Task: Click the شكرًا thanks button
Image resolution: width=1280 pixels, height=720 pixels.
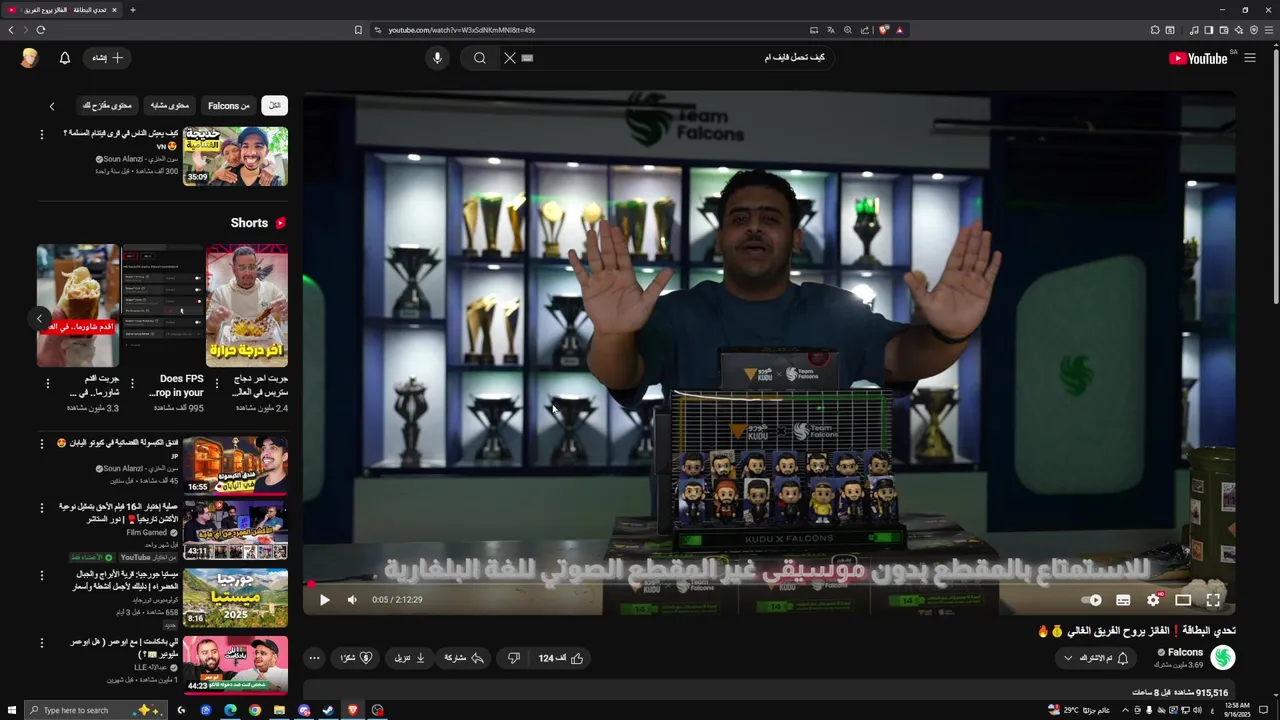Action: coord(357,658)
